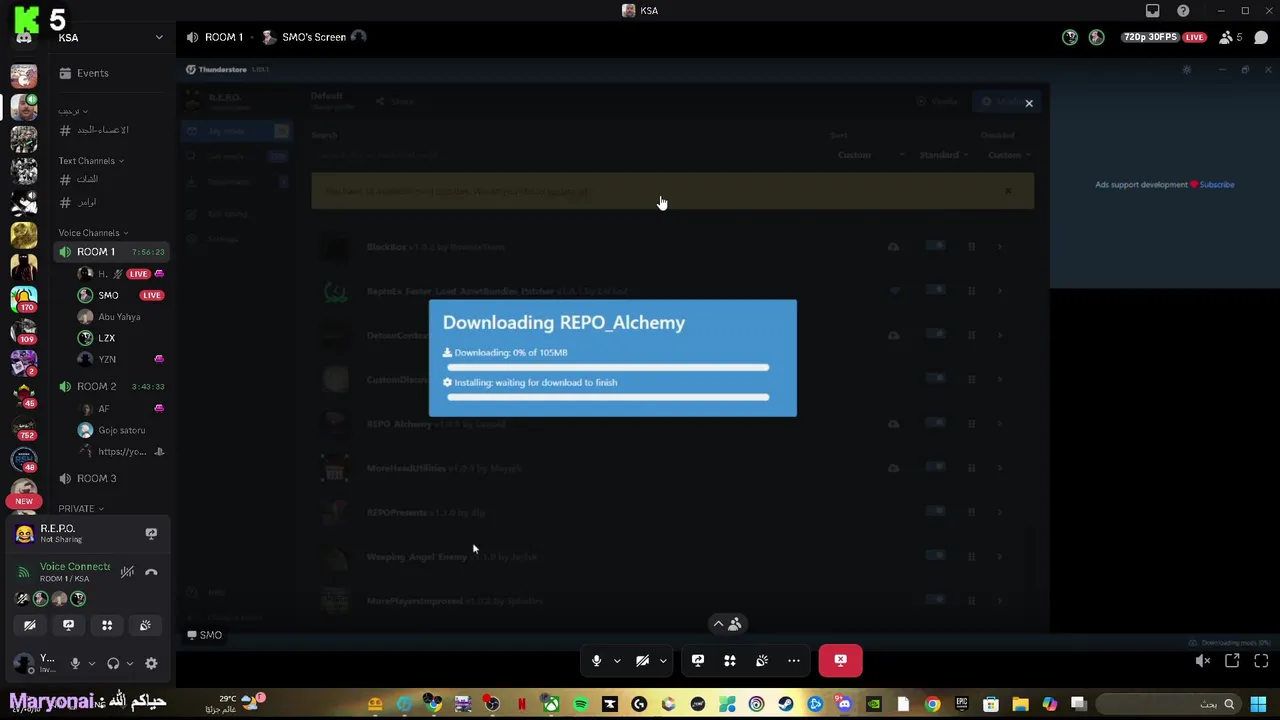Open user YZN in voice list
This screenshot has height=720, width=1280.
coord(107,359)
